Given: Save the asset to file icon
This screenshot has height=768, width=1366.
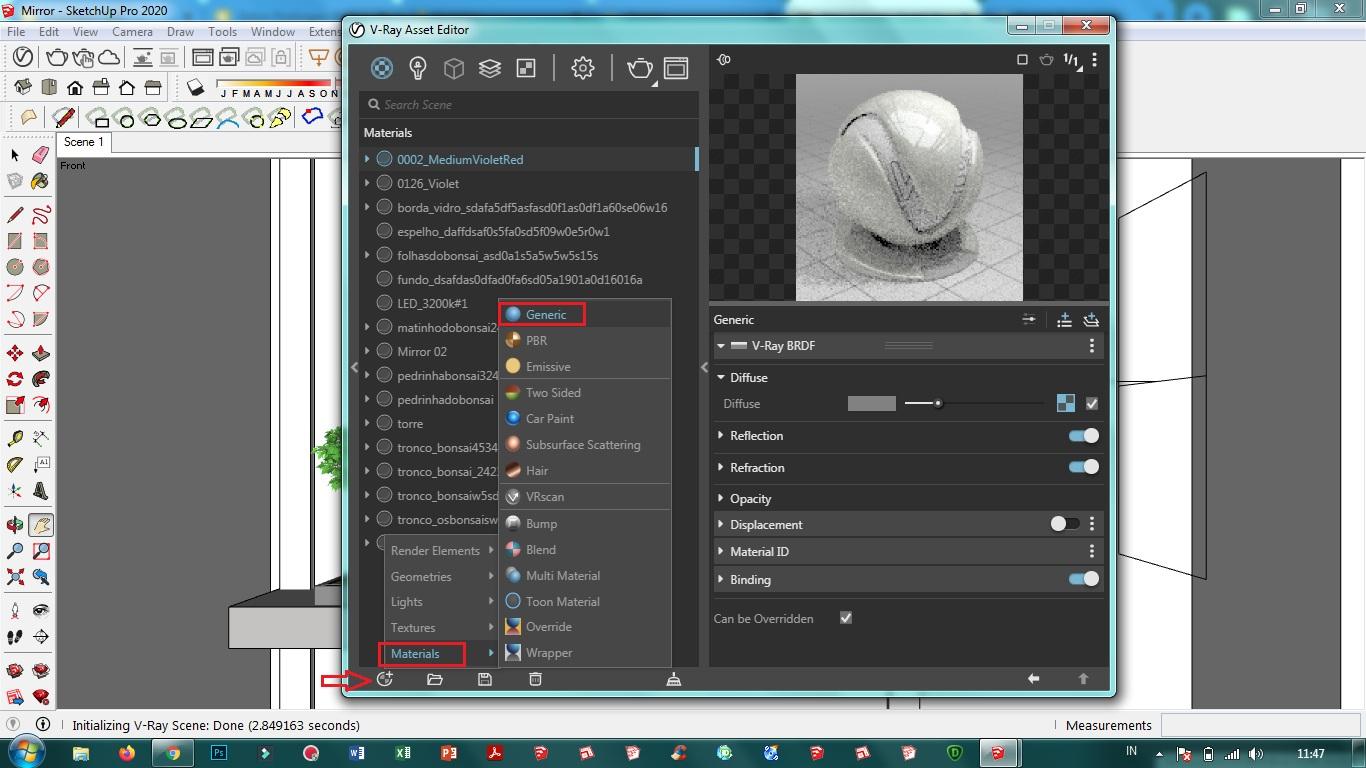Looking at the screenshot, I should point(485,679).
